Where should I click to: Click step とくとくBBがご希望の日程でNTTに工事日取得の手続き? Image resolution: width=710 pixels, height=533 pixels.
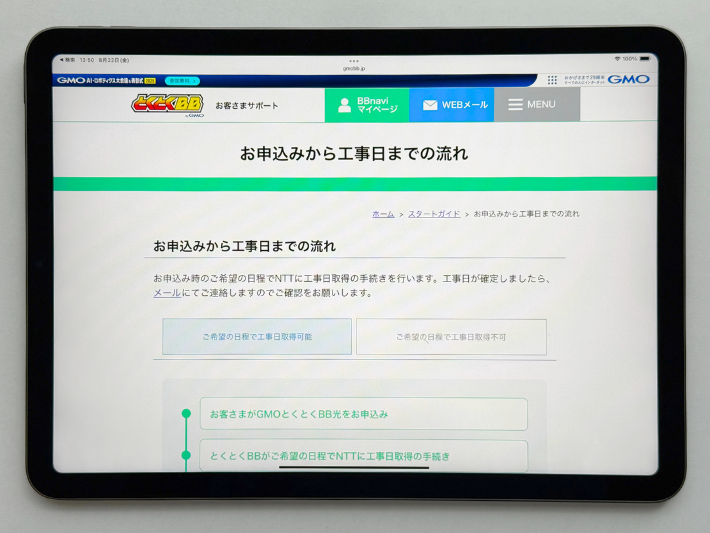[x=364, y=456]
